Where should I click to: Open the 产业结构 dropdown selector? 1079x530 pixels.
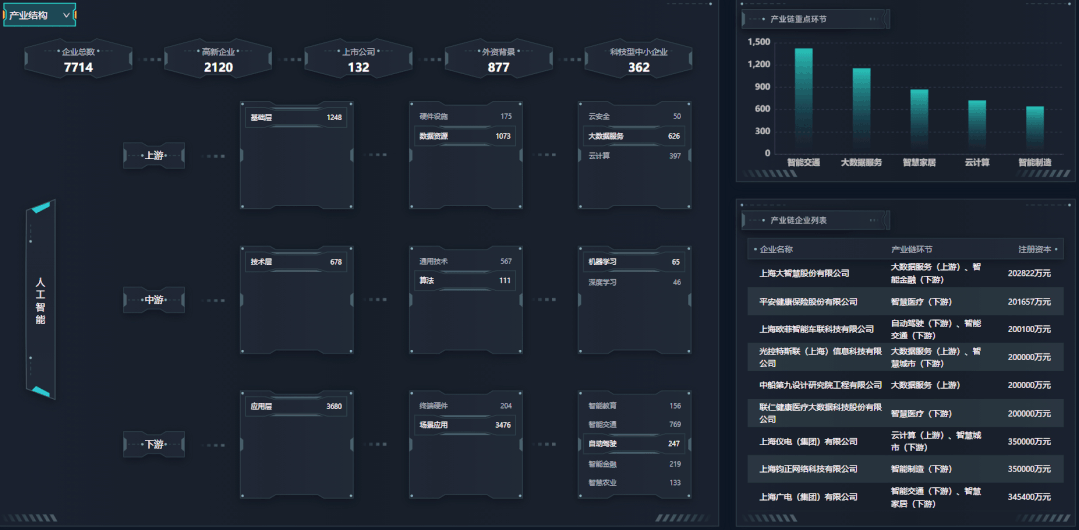pyautogui.click(x=39, y=14)
